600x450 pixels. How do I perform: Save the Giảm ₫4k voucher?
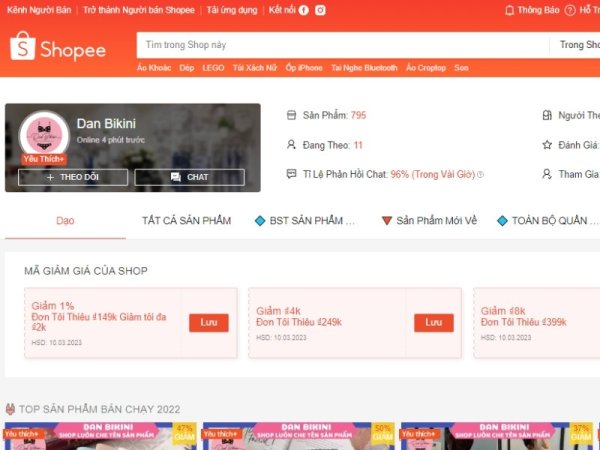pos(433,322)
